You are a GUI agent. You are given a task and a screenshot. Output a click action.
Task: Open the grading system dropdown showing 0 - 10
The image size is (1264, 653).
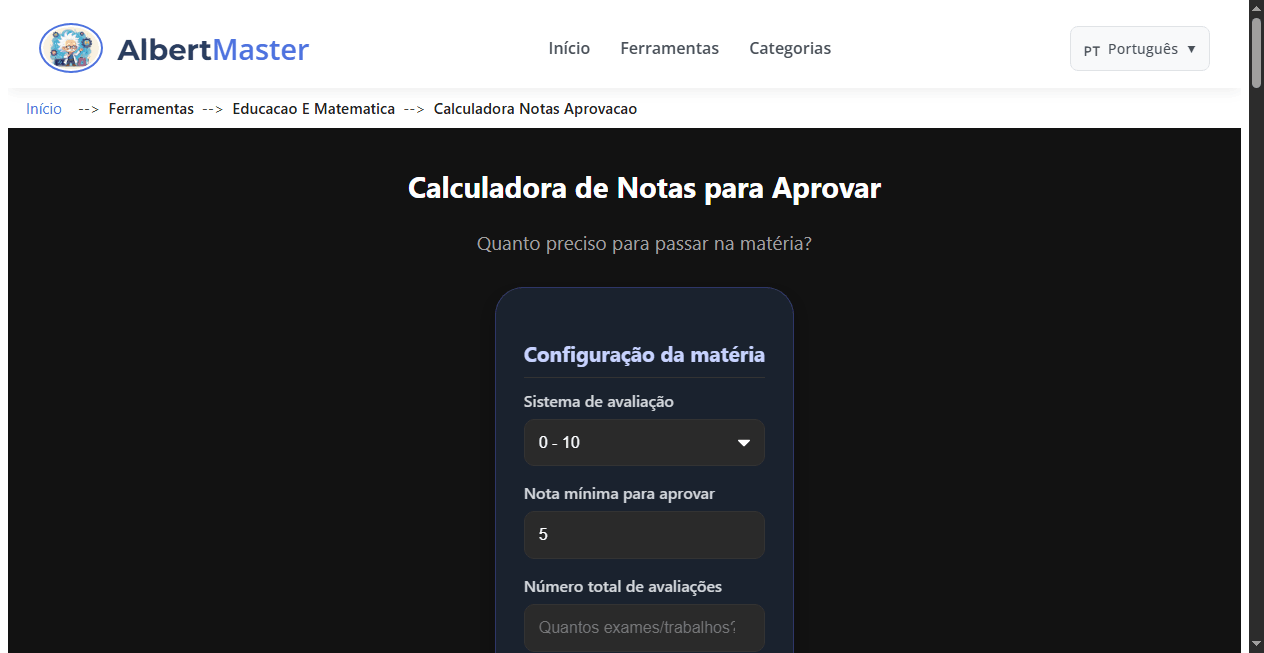pyautogui.click(x=644, y=442)
